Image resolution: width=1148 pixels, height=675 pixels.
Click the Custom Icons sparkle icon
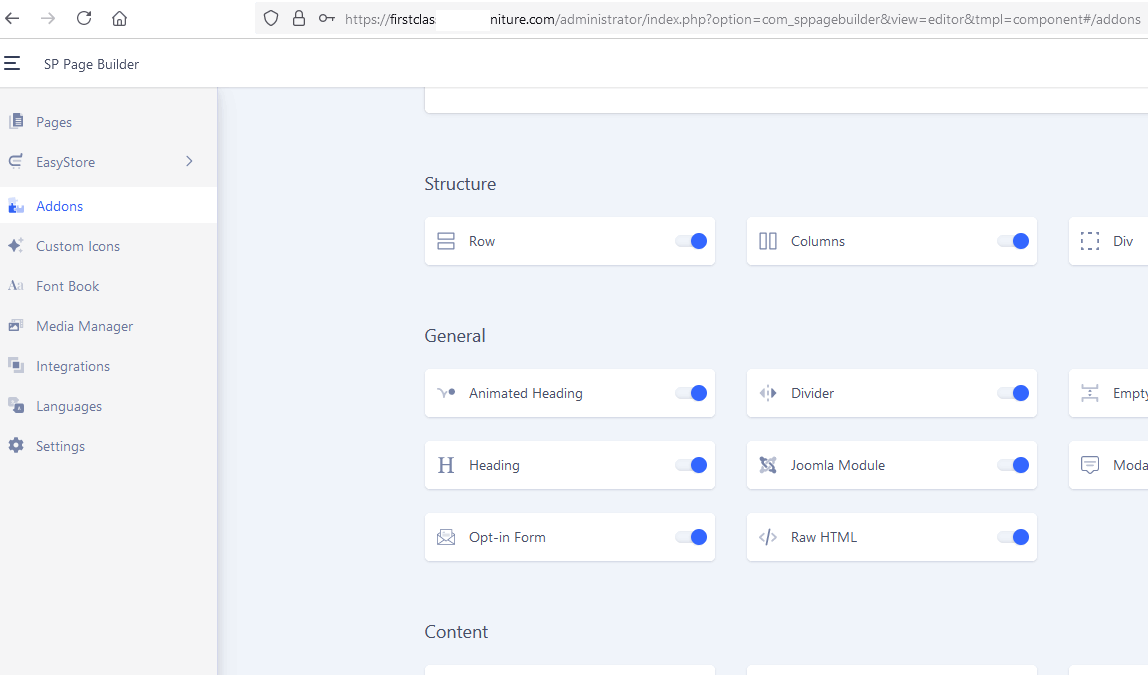click(x=16, y=246)
